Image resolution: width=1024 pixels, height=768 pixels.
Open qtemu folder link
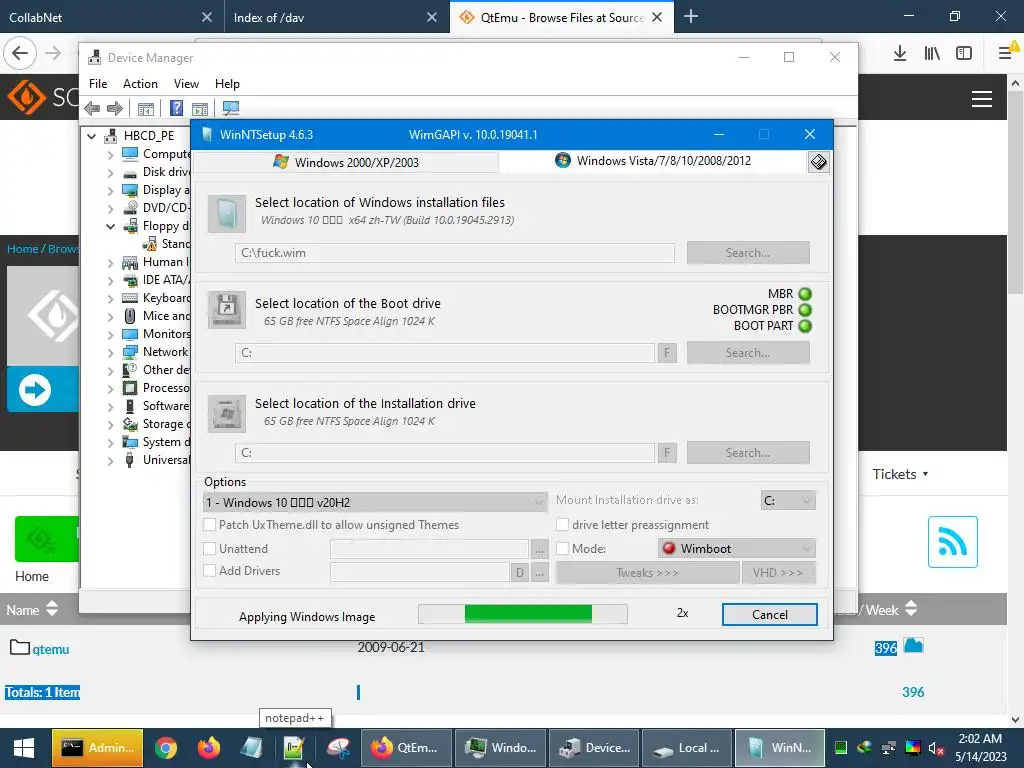[51, 649]
